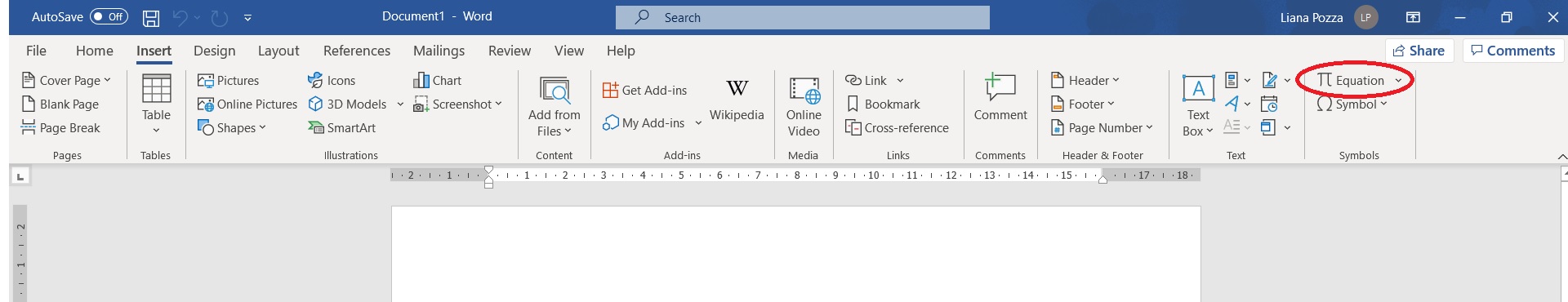Click the Wikipedia add-in icon
1568x302 pixels.
coord(737,100)
